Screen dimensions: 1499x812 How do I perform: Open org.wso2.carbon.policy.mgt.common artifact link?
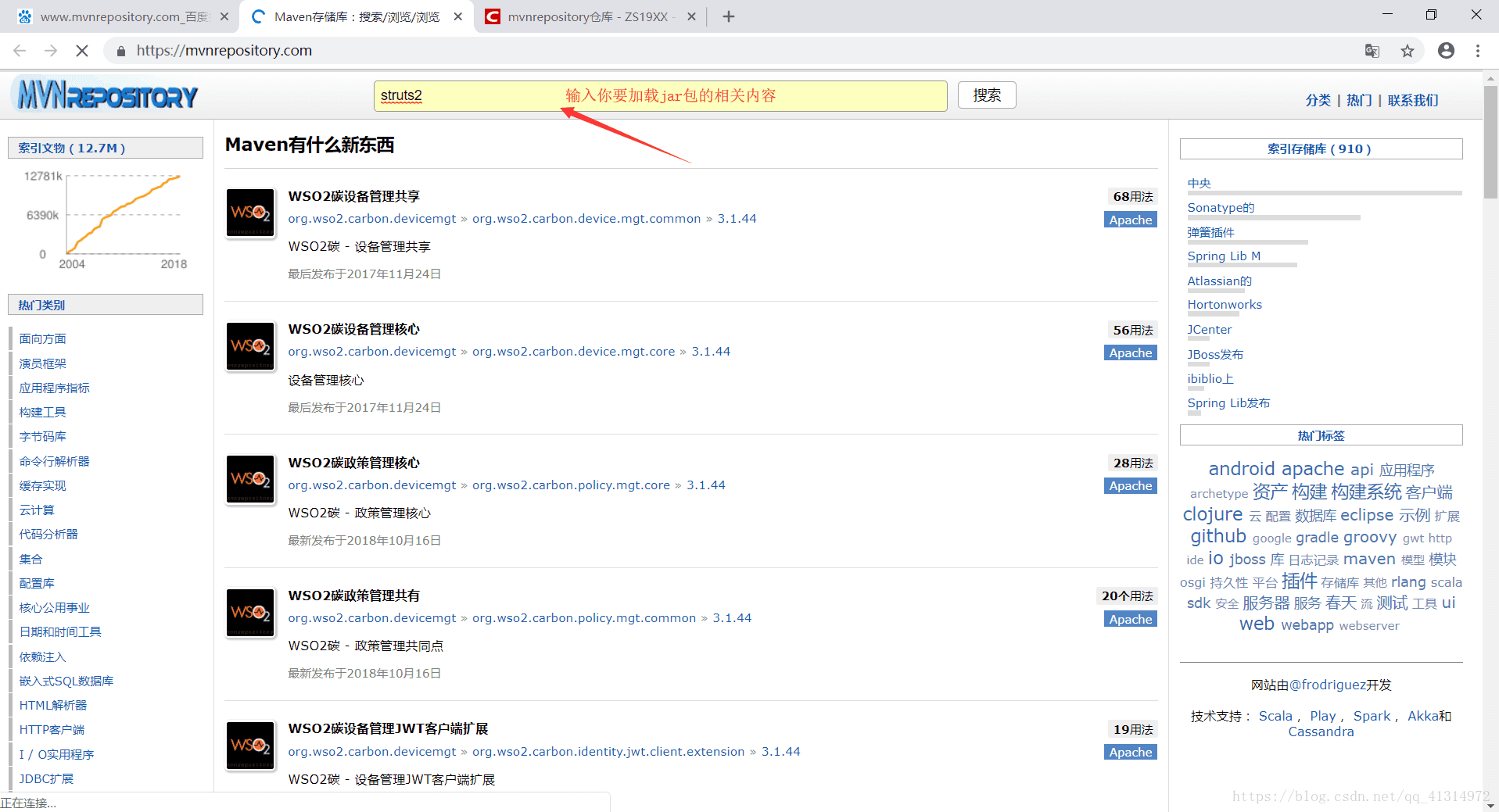pyautogui.click(x=584, y=618)
